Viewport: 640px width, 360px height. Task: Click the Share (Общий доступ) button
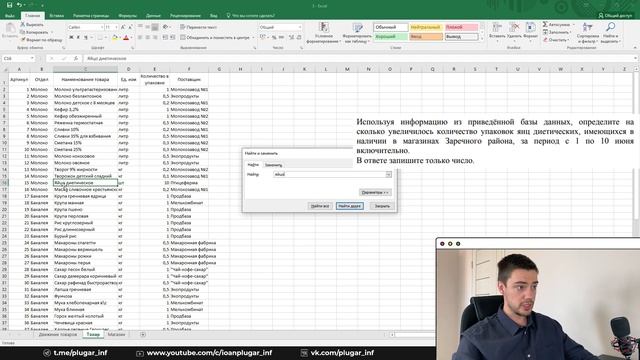[615, 16]
